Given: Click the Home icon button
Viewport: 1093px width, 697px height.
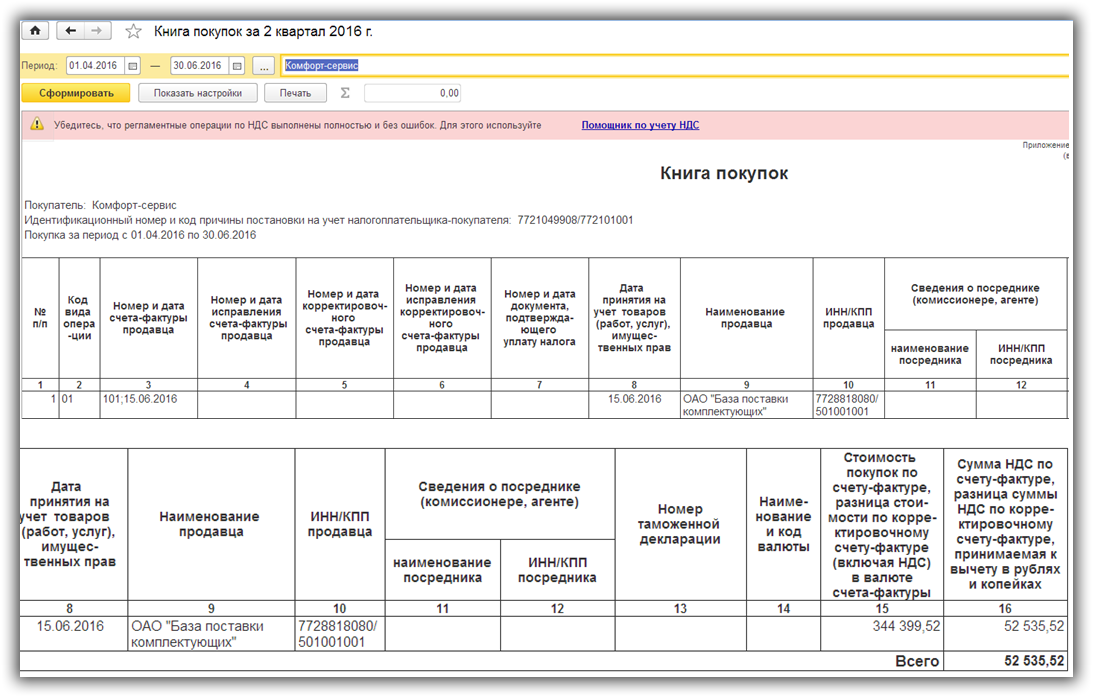Looking at the screenshot, I should coord(35,31).
